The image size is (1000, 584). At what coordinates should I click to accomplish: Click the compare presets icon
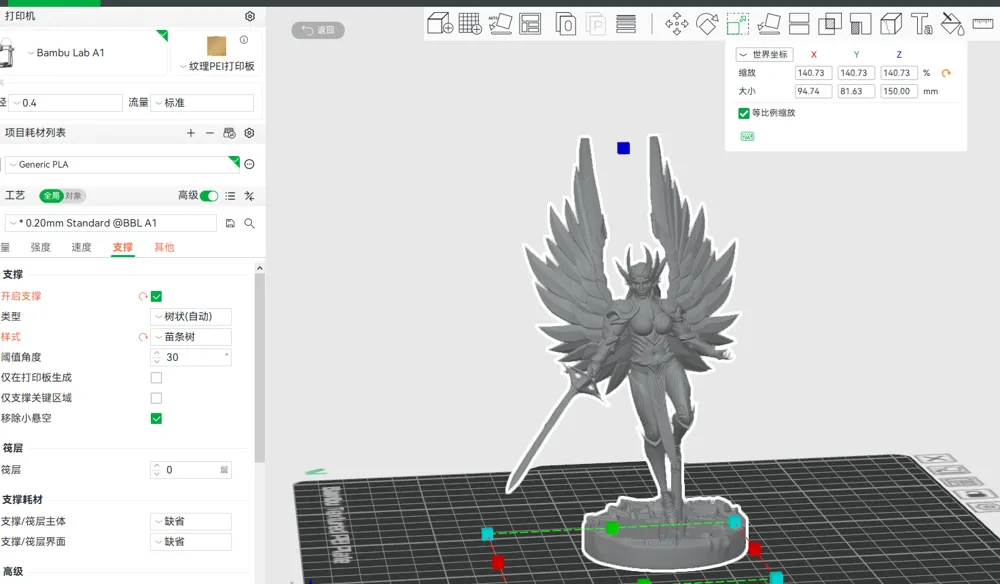pyautogui.click(x=249, y=196)
